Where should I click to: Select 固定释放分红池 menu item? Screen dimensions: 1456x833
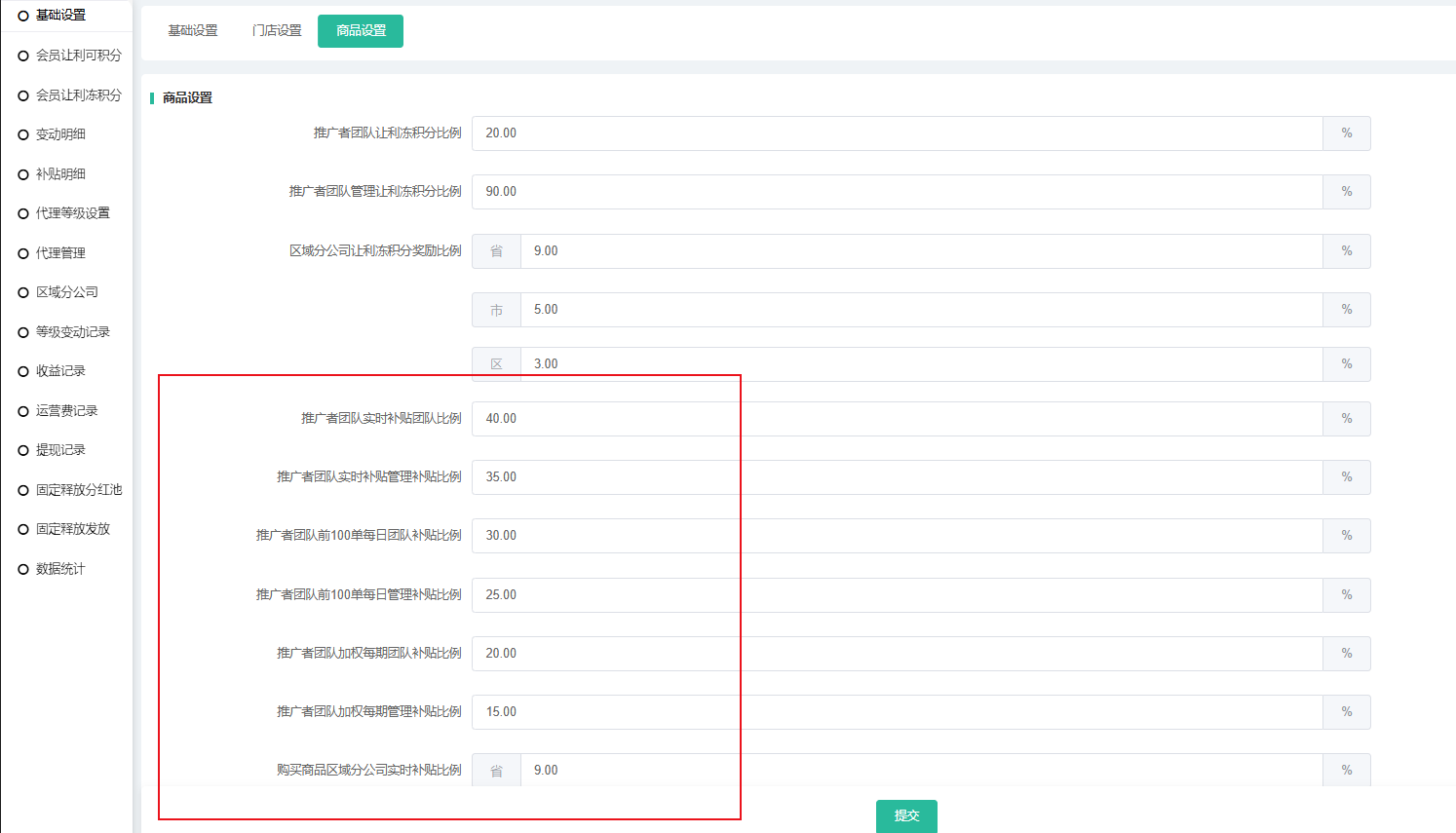(x=78, y=490)
